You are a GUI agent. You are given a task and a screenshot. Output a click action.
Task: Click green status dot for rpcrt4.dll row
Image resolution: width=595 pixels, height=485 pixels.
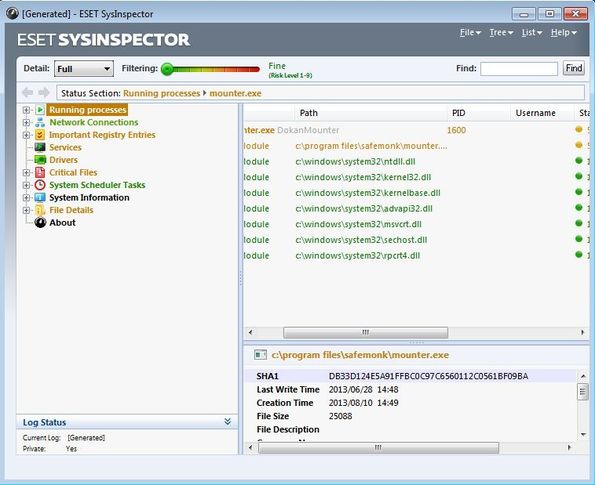(579, 254)
